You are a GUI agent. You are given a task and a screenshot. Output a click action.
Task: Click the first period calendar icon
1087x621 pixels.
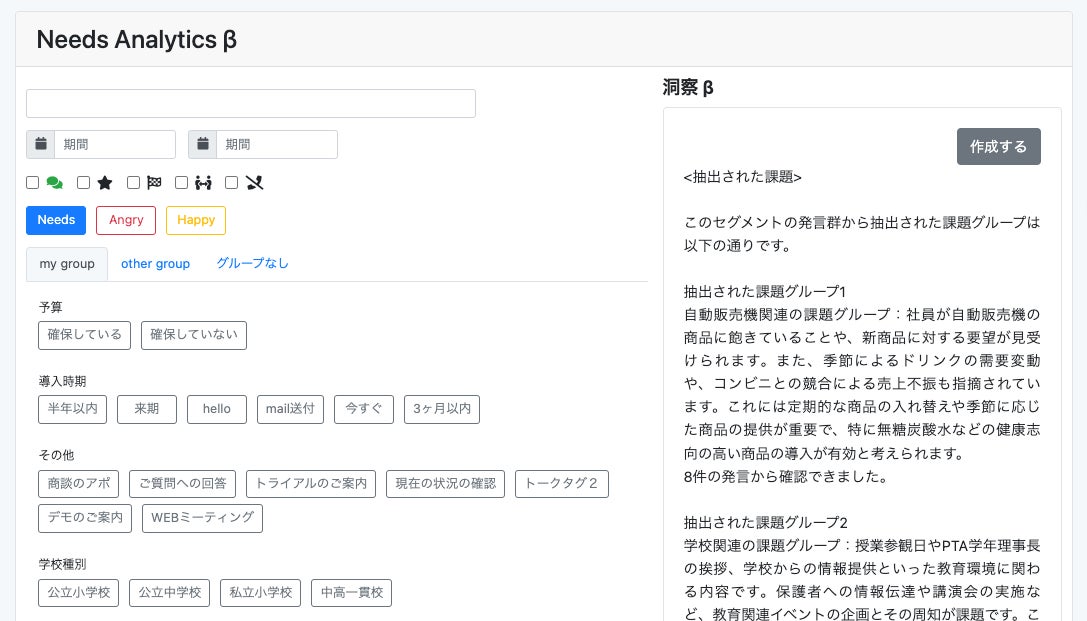click(41, 144)
